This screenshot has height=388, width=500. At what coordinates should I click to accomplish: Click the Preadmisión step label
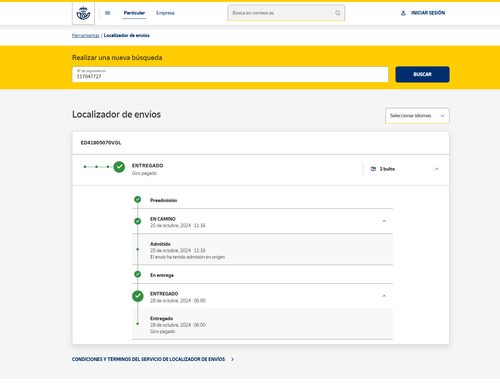click(163, 200)
